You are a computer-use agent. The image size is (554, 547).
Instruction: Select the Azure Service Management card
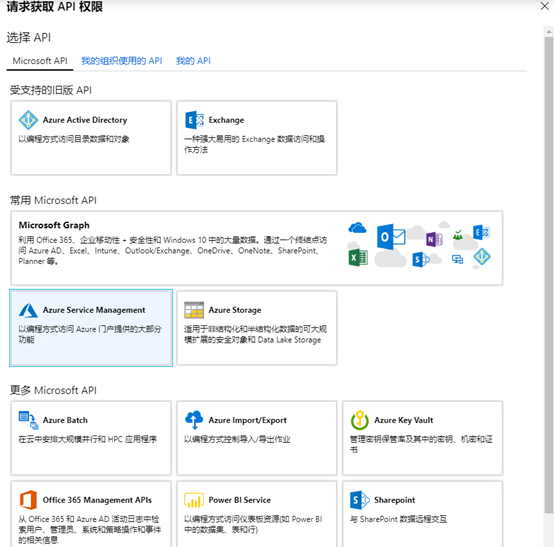pos(91,328)
